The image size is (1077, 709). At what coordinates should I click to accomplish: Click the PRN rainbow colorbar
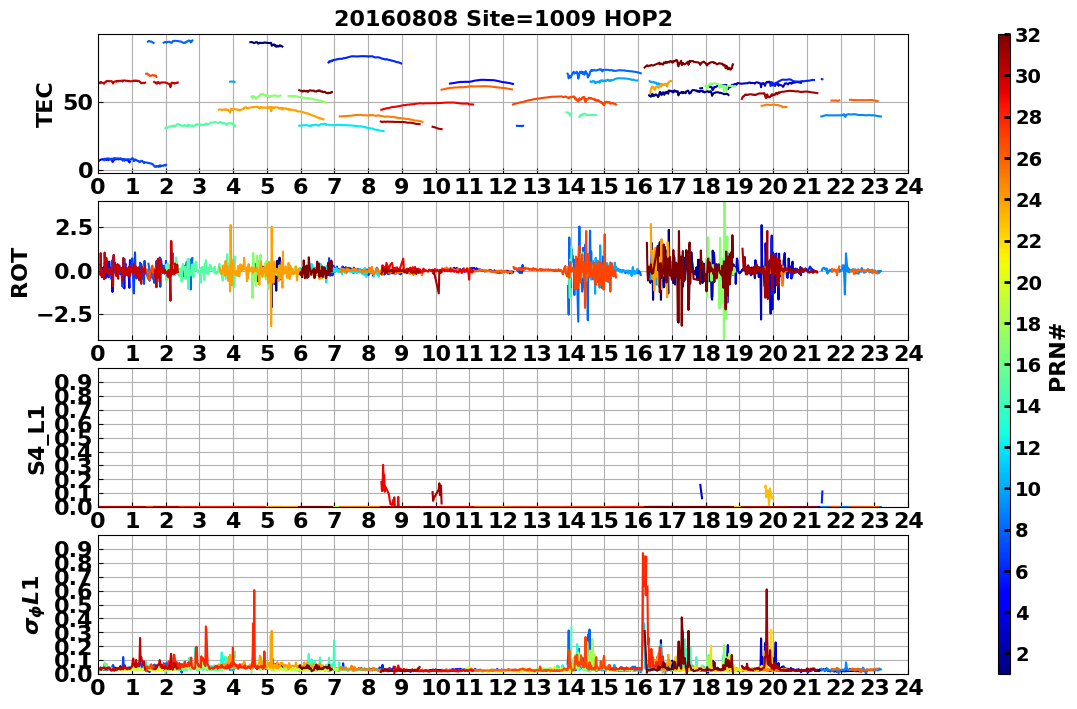[1004, 354]
